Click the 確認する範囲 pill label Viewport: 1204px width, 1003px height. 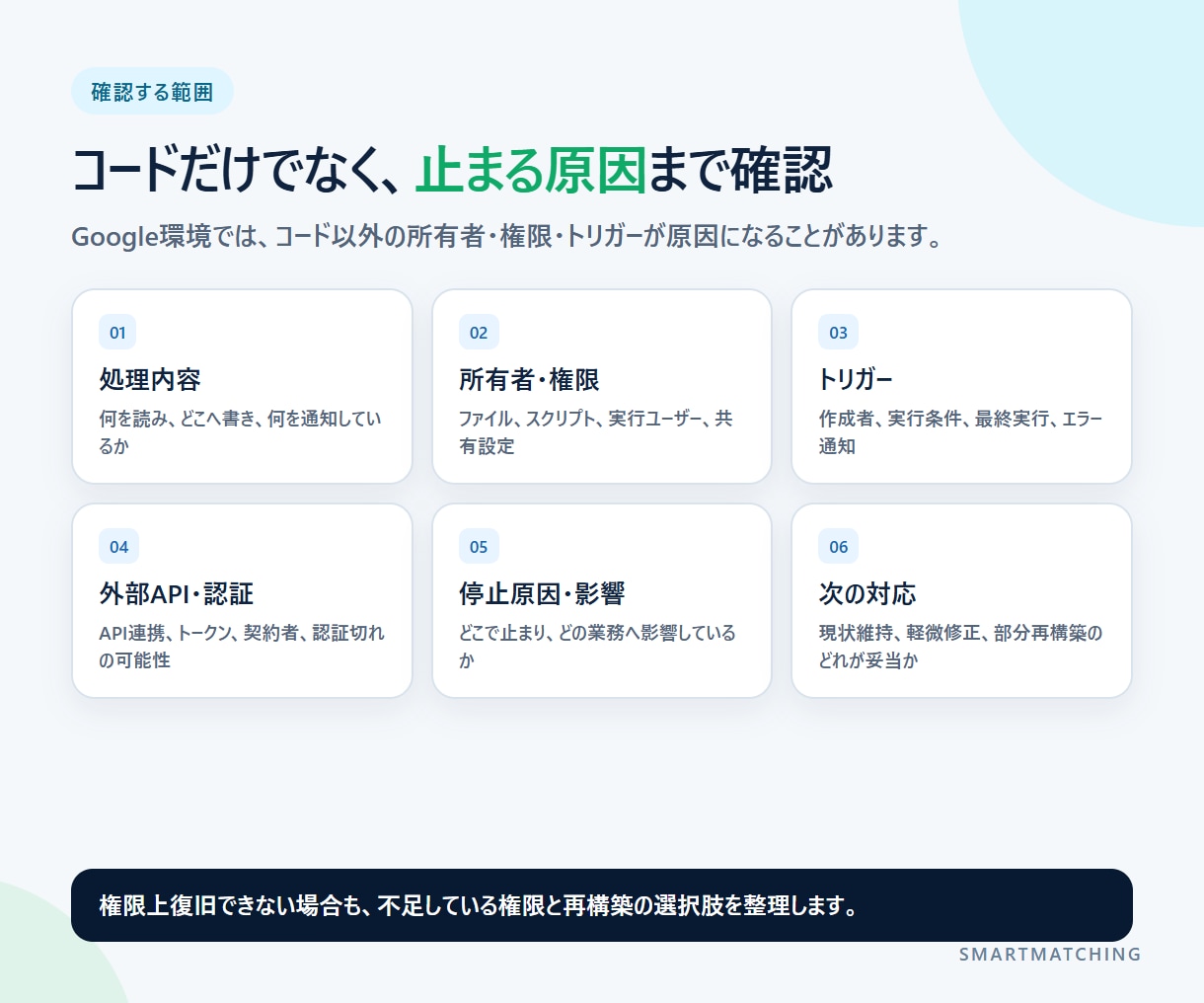click(x=152, y=92)
